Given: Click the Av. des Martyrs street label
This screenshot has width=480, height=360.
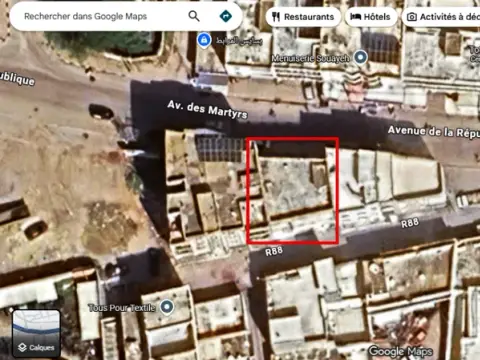Looking at the screenshot, I should [207, 109].
